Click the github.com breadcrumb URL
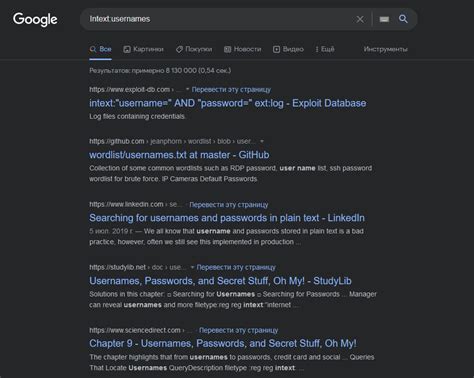The image size is (474, 378). click(x=173, y=141)
